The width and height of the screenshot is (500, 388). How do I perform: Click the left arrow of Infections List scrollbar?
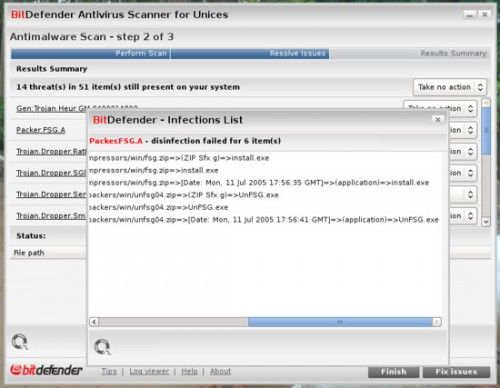94,322
